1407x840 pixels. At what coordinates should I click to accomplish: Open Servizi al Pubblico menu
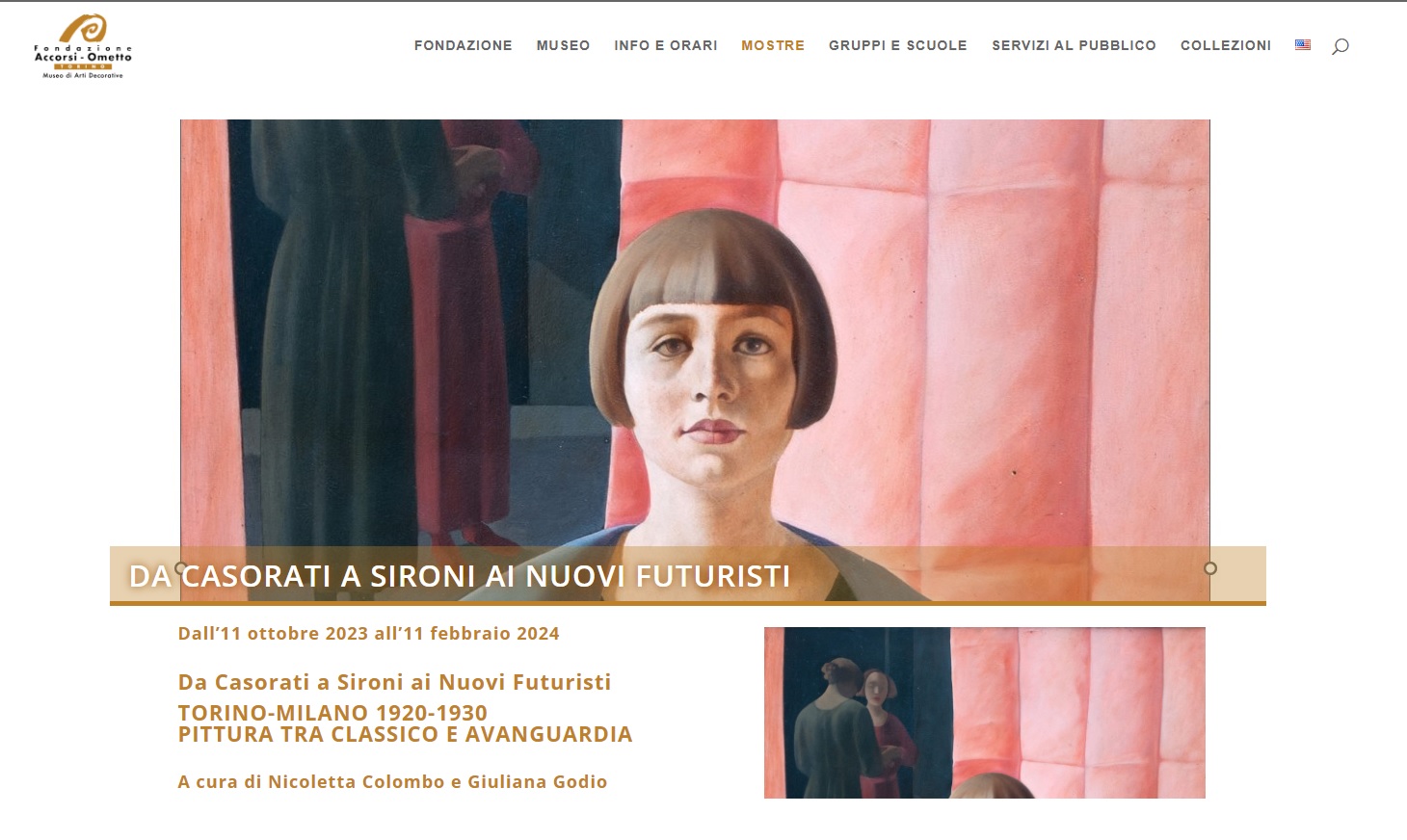coord(1074,45)
